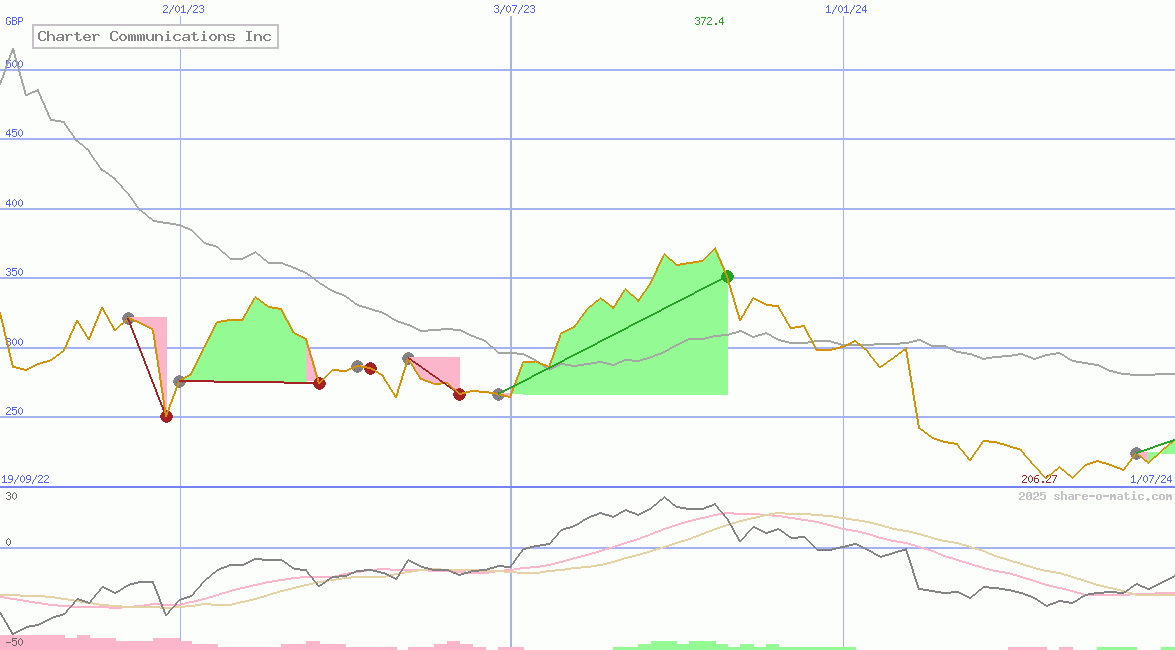The height and width of the screenshot is (650, 1175).
Task: Click the red 206.27 low value
Action: point(1039,479)
